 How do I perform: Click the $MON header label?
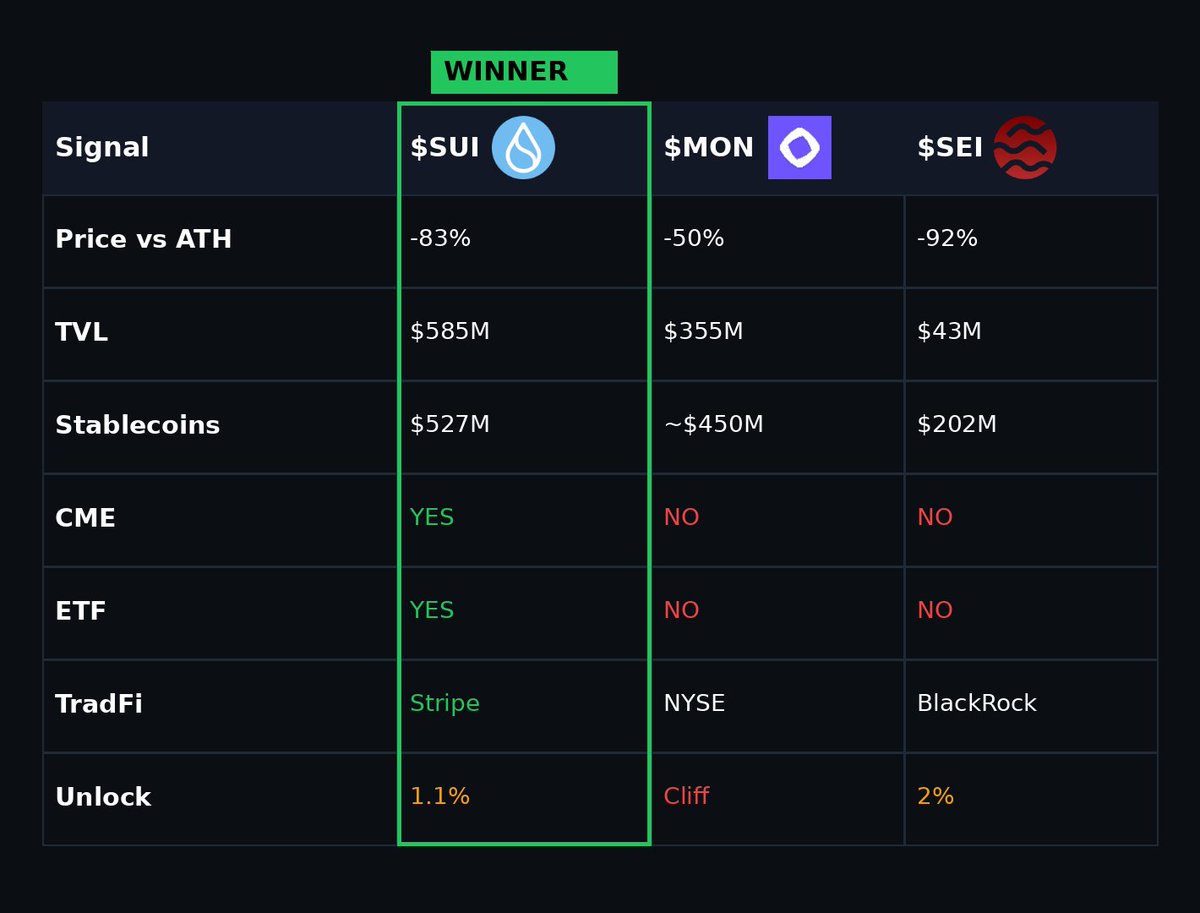tap(708, 148)
